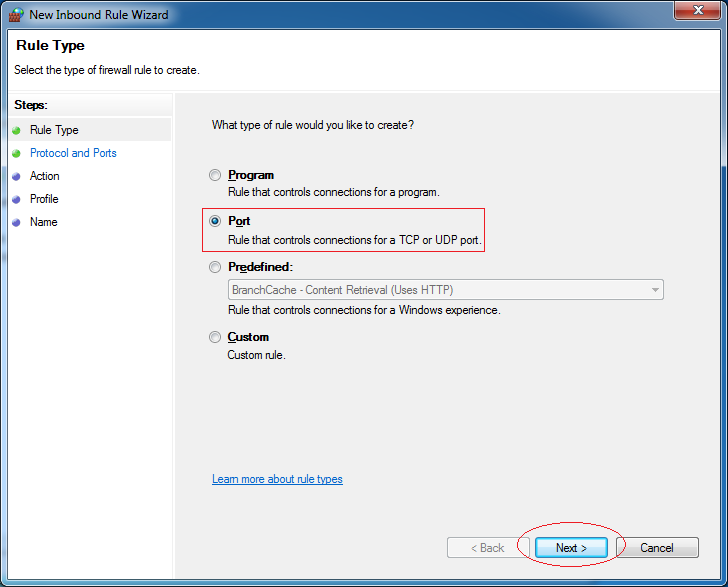Choose the Custom rule radio button

click(x=214, y=337)
